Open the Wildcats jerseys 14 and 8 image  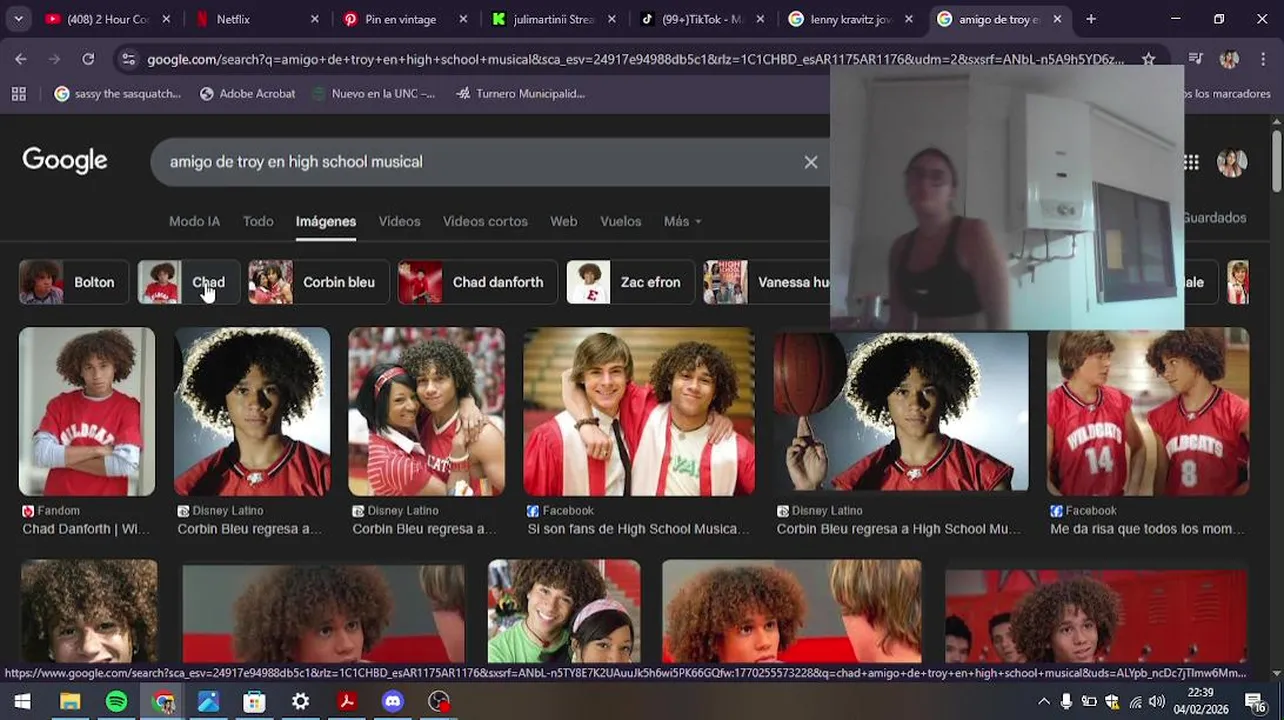1148,411
